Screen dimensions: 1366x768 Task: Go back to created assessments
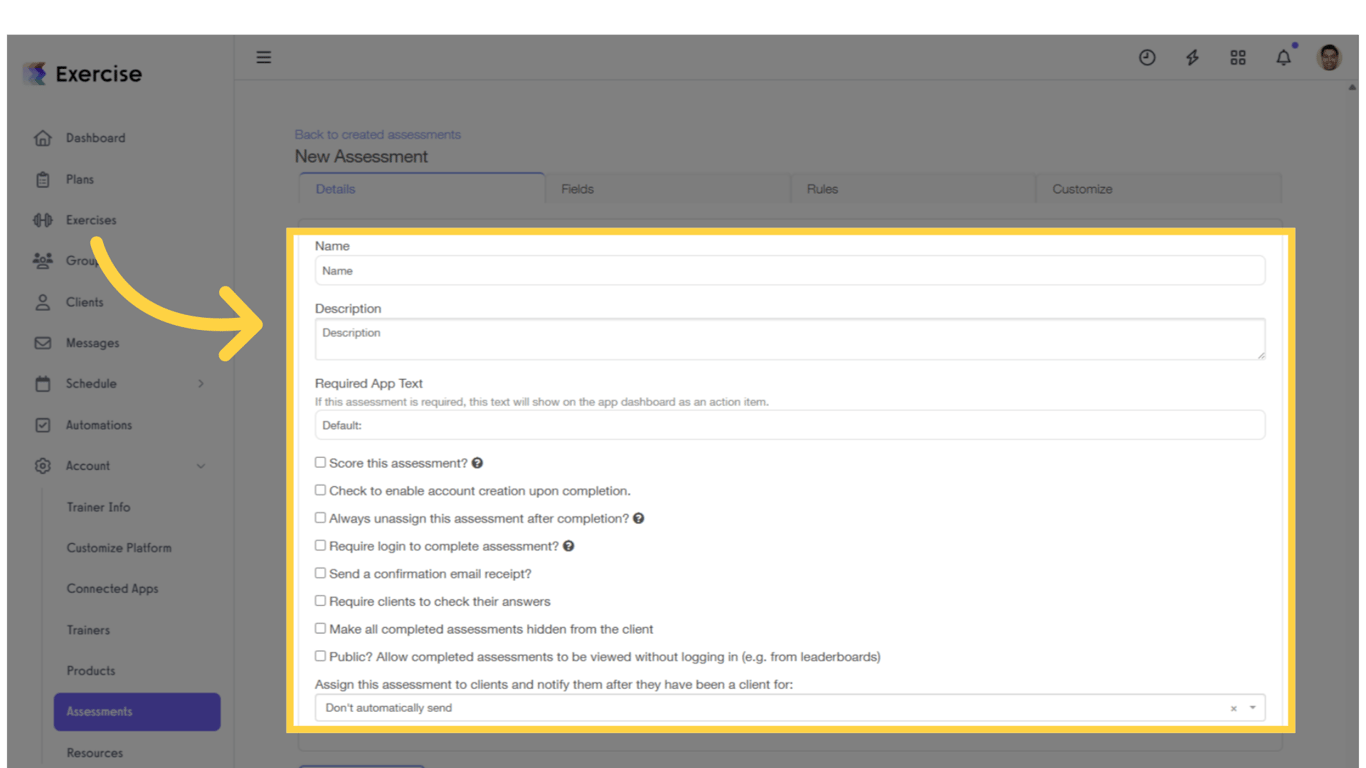(x=377, y=134)
